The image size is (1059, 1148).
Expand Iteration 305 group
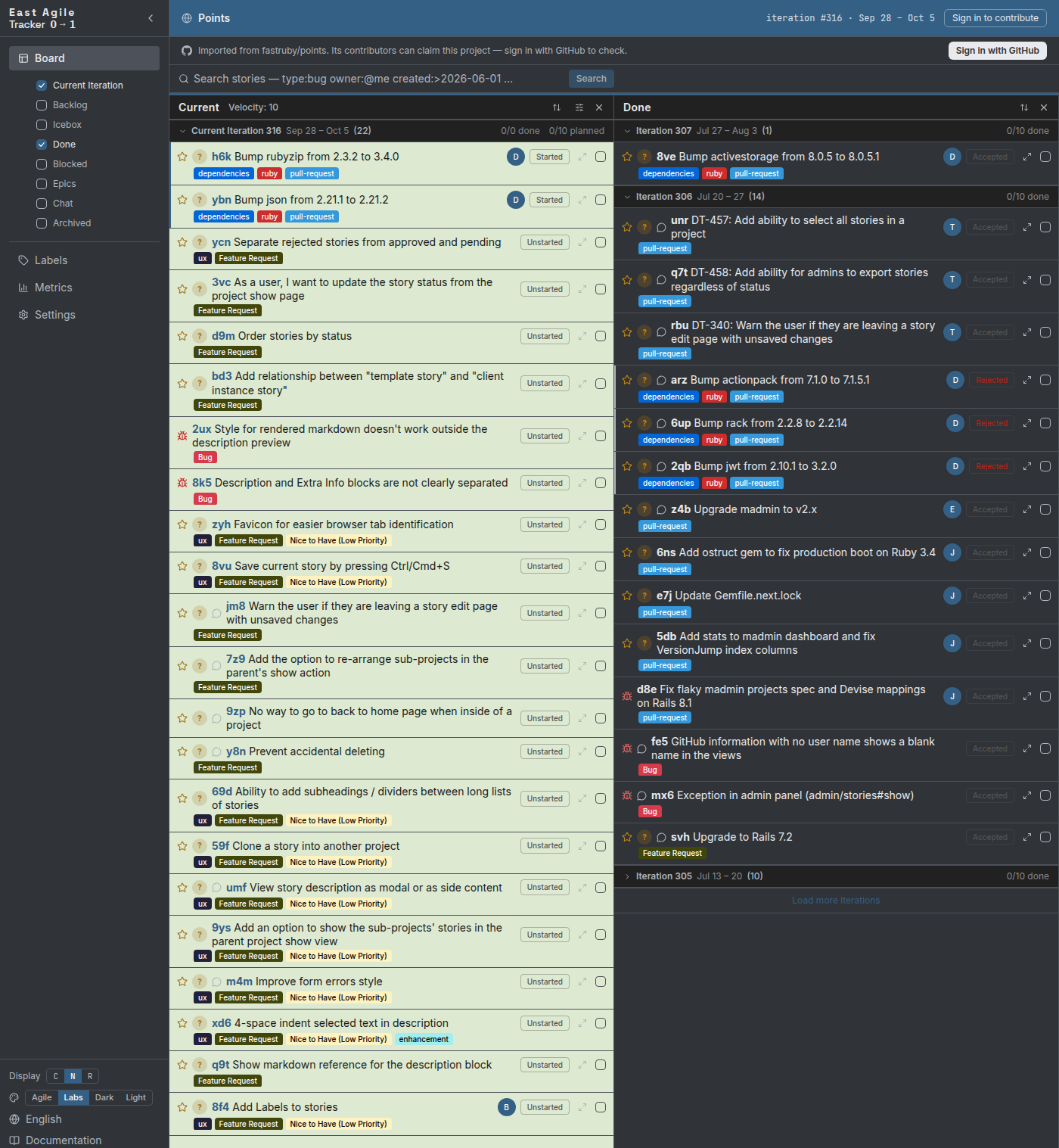pyautogui.click(x=627, y=876)
